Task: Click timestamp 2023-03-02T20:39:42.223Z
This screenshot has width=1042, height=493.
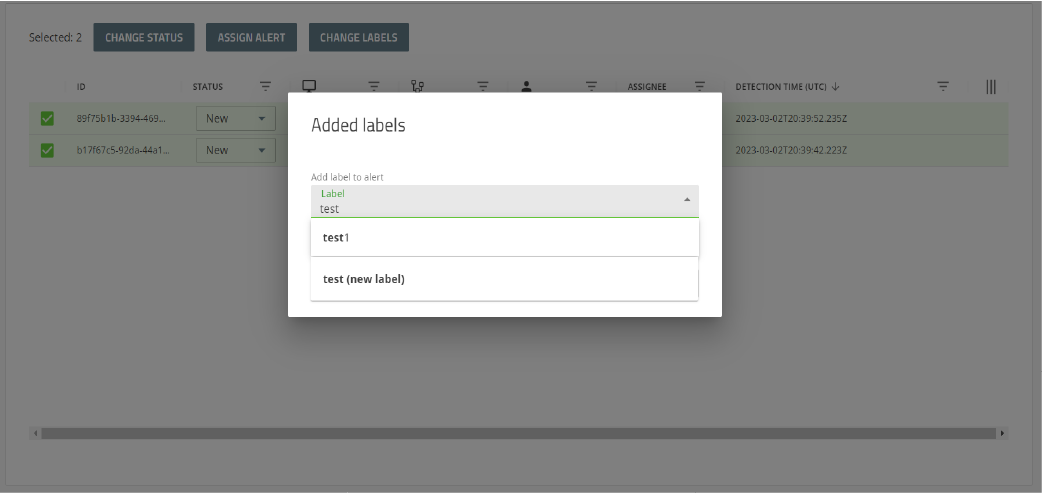Action: click(791, 150)
